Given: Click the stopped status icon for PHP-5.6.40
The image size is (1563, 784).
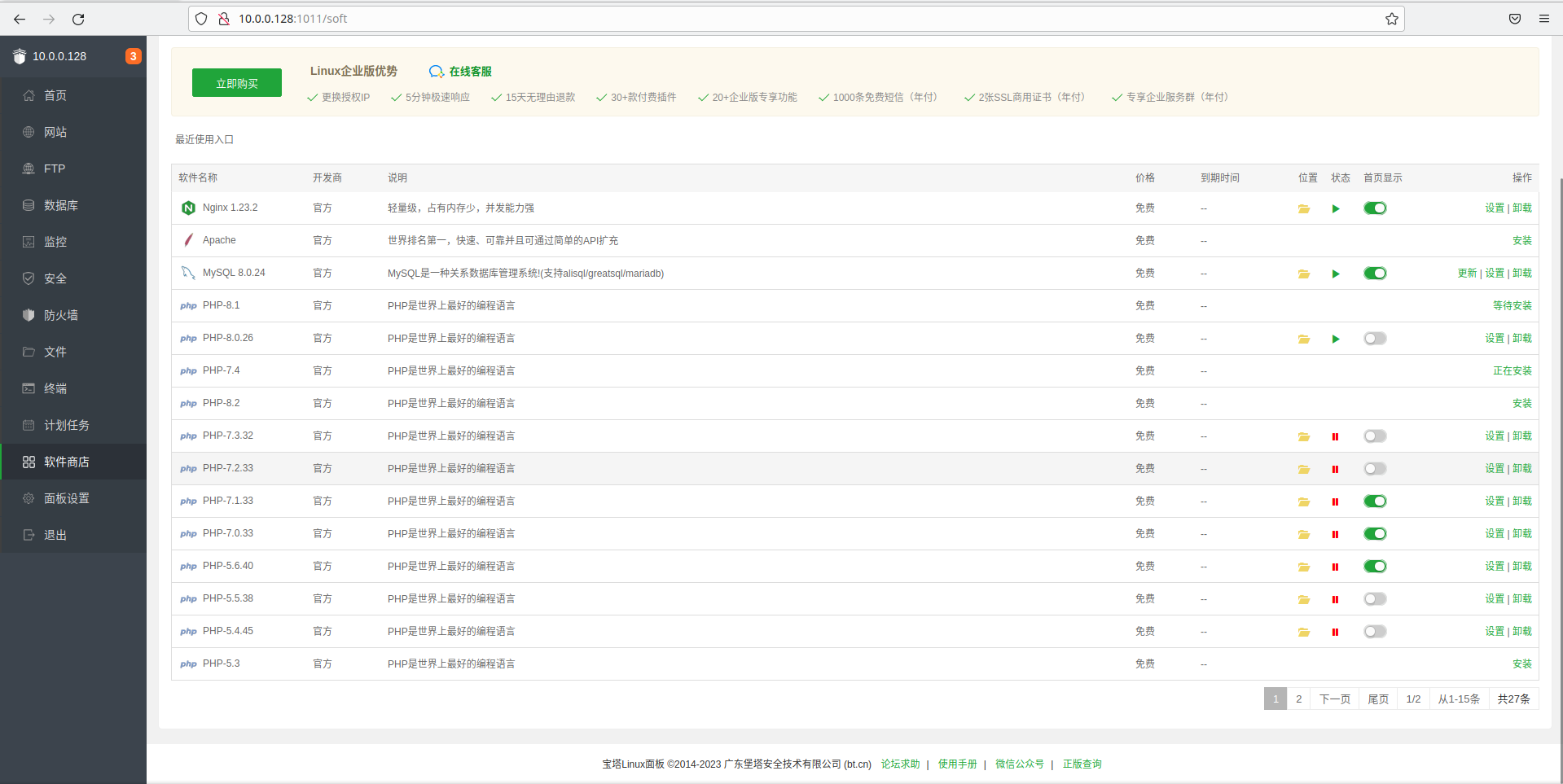Looking at the screenshot, I should pyautogui.click(x=1335, y=567).
